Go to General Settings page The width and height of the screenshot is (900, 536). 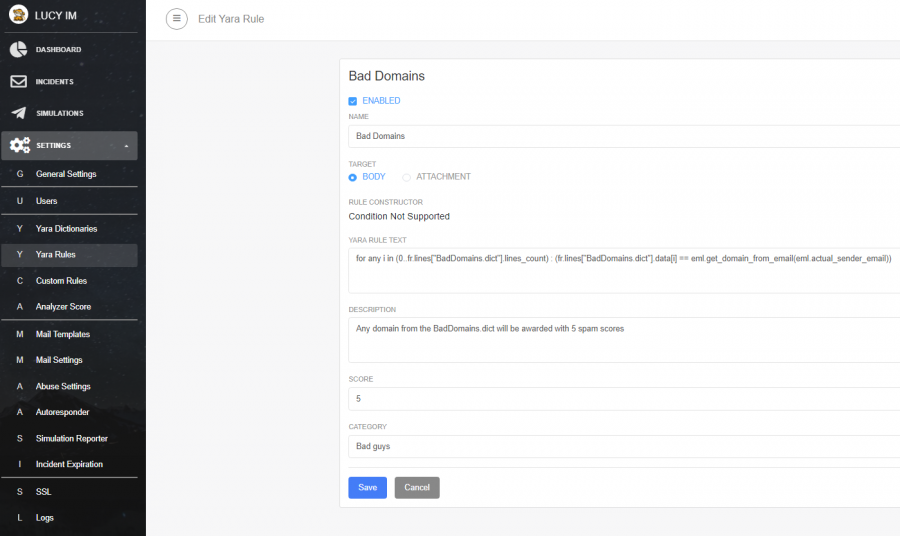tap(66, 174)
